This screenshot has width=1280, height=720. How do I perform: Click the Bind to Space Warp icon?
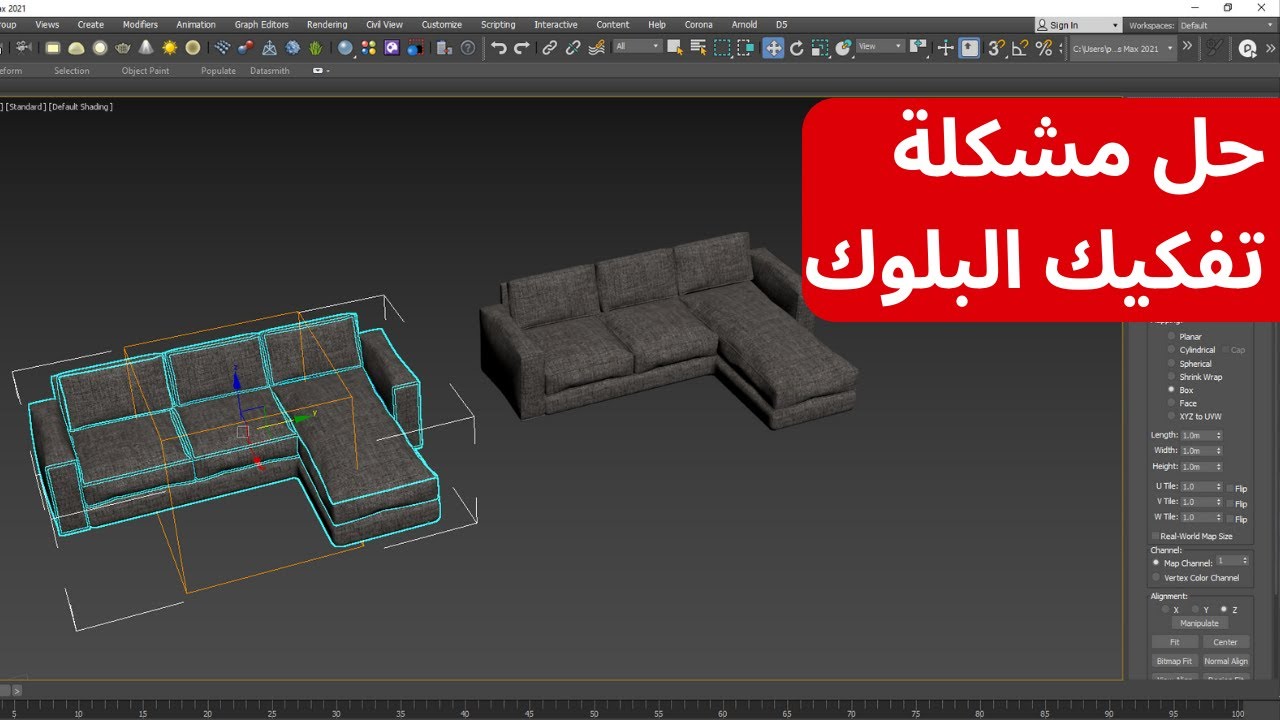(x=597, y=47)
